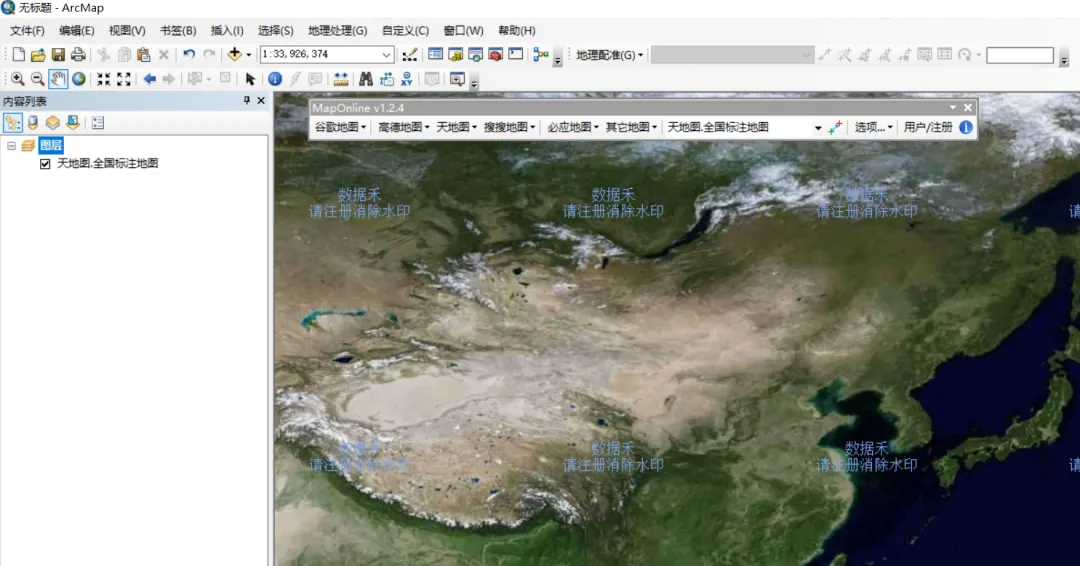Open the 谷歌地图 dropdown

coord(340,127)
